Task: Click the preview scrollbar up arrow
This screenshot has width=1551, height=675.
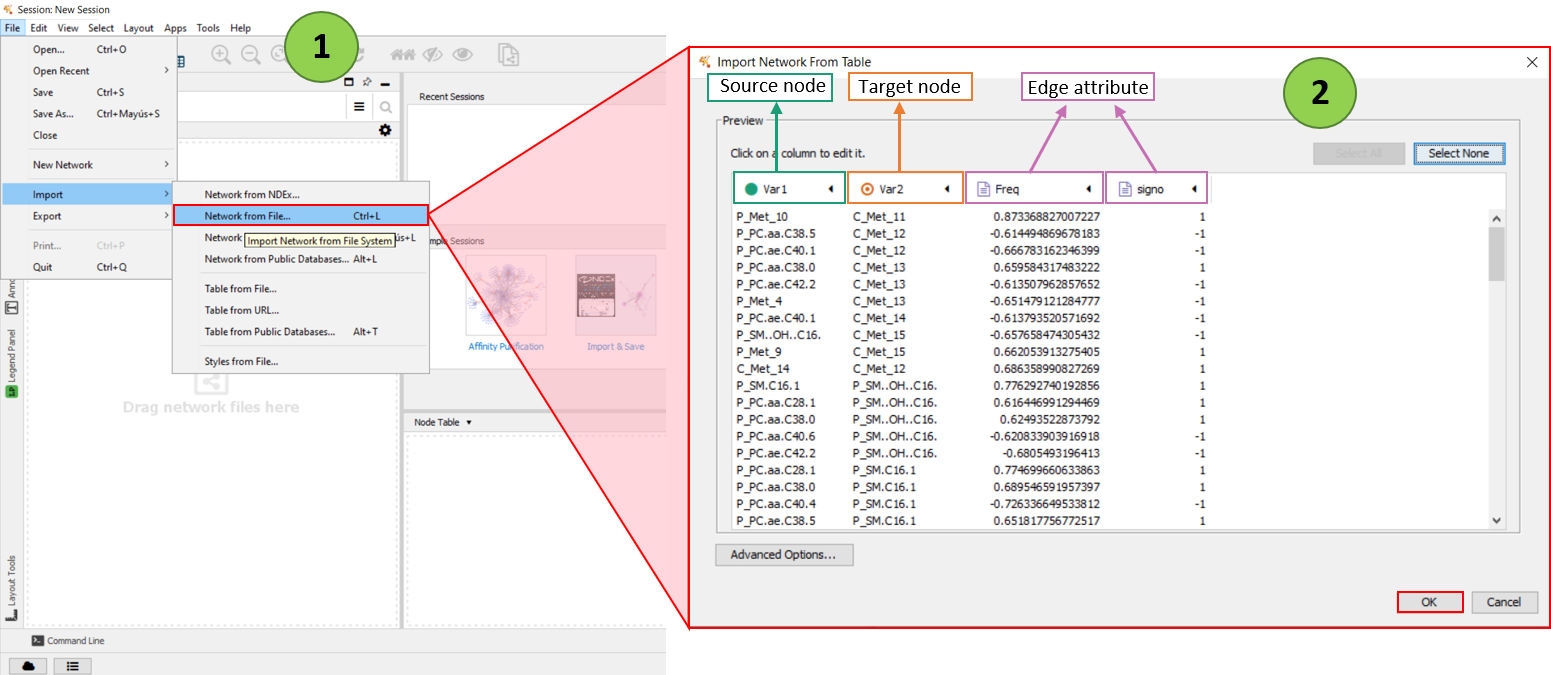Action: point(1496,218)
